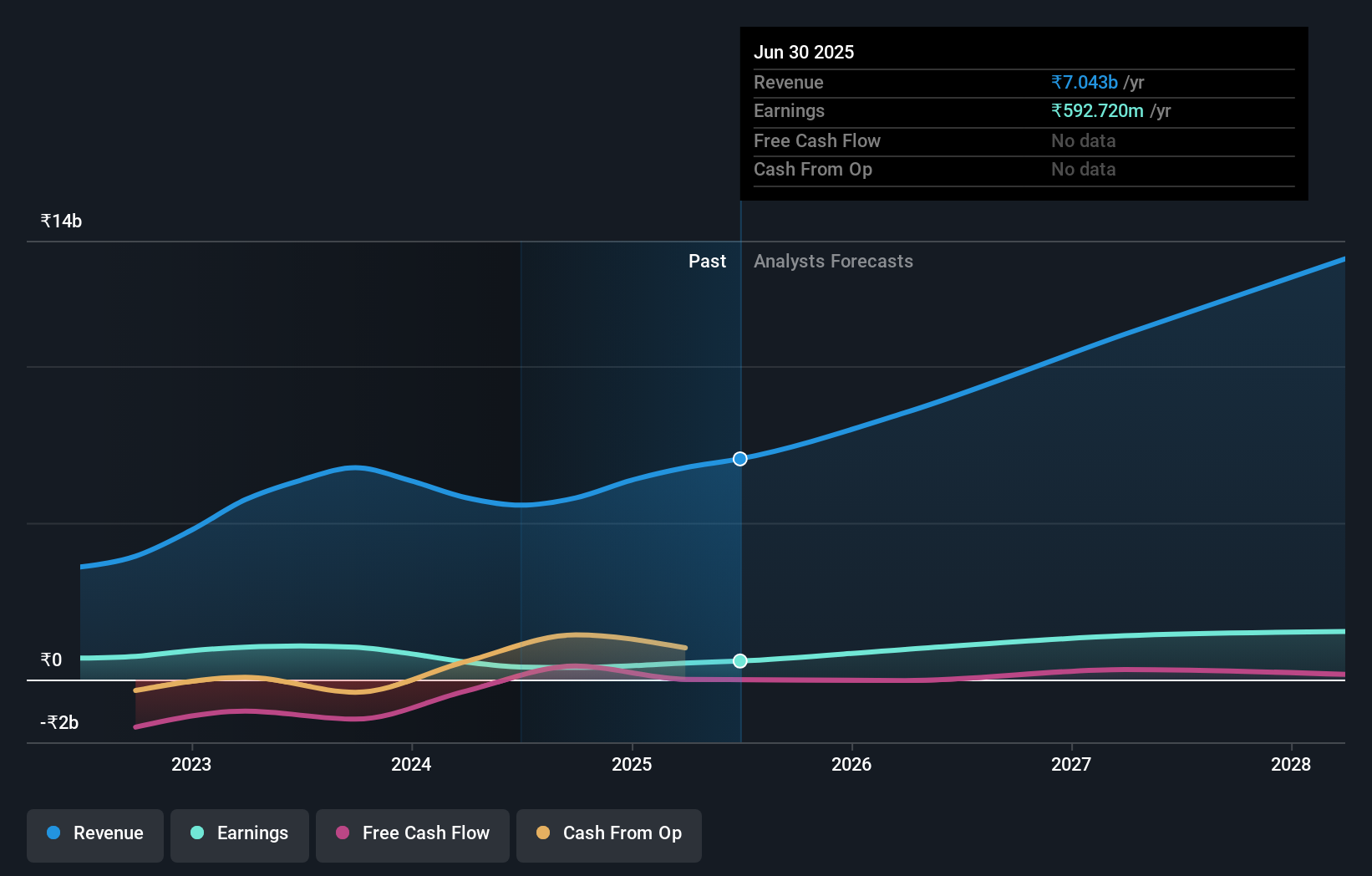Select the Analysts Forecasts section label
The height and width of the screenshot is (876, 1372).
click(x=833, y=261)
